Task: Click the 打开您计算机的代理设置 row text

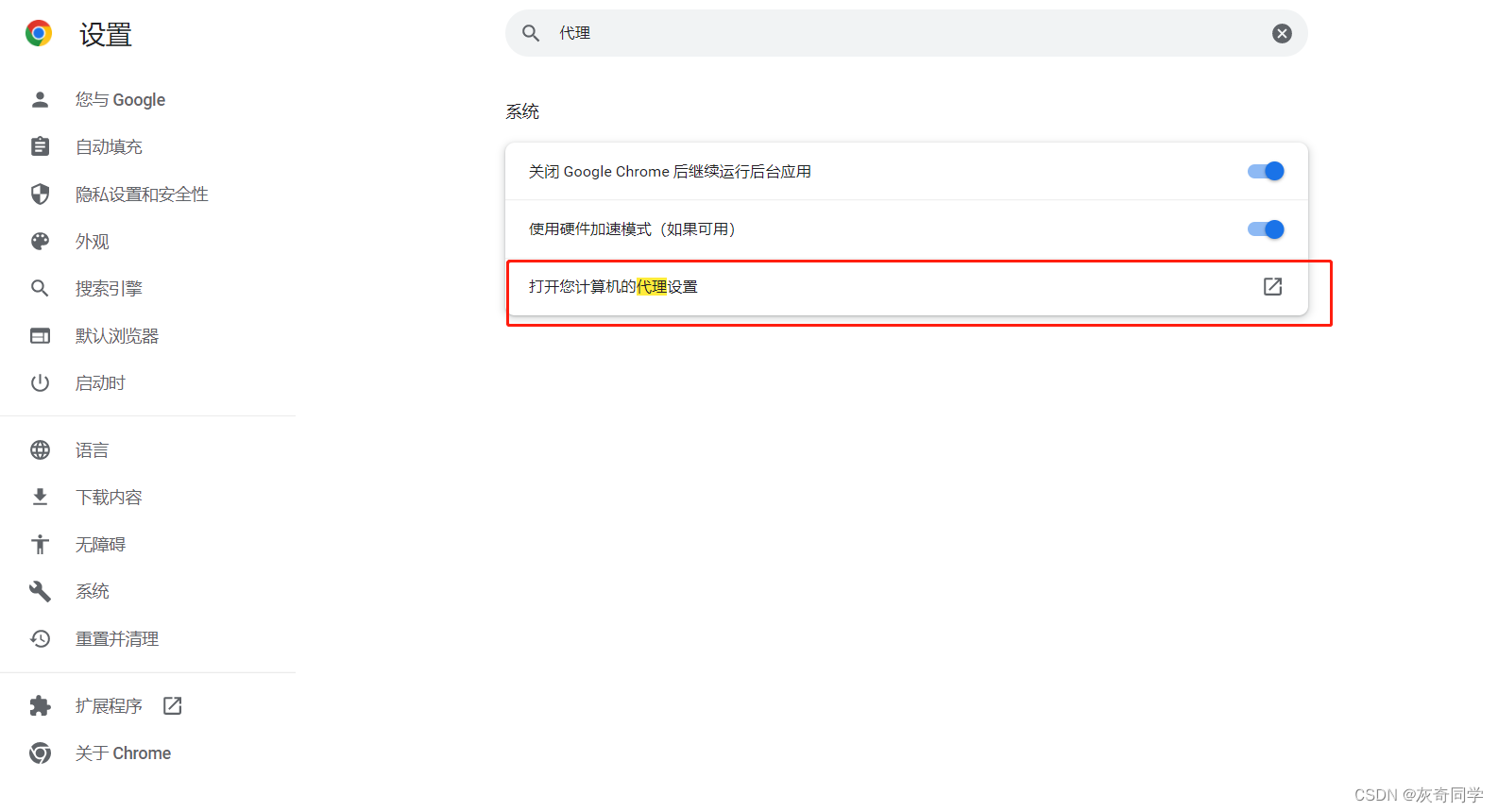Action: (613, 286)
